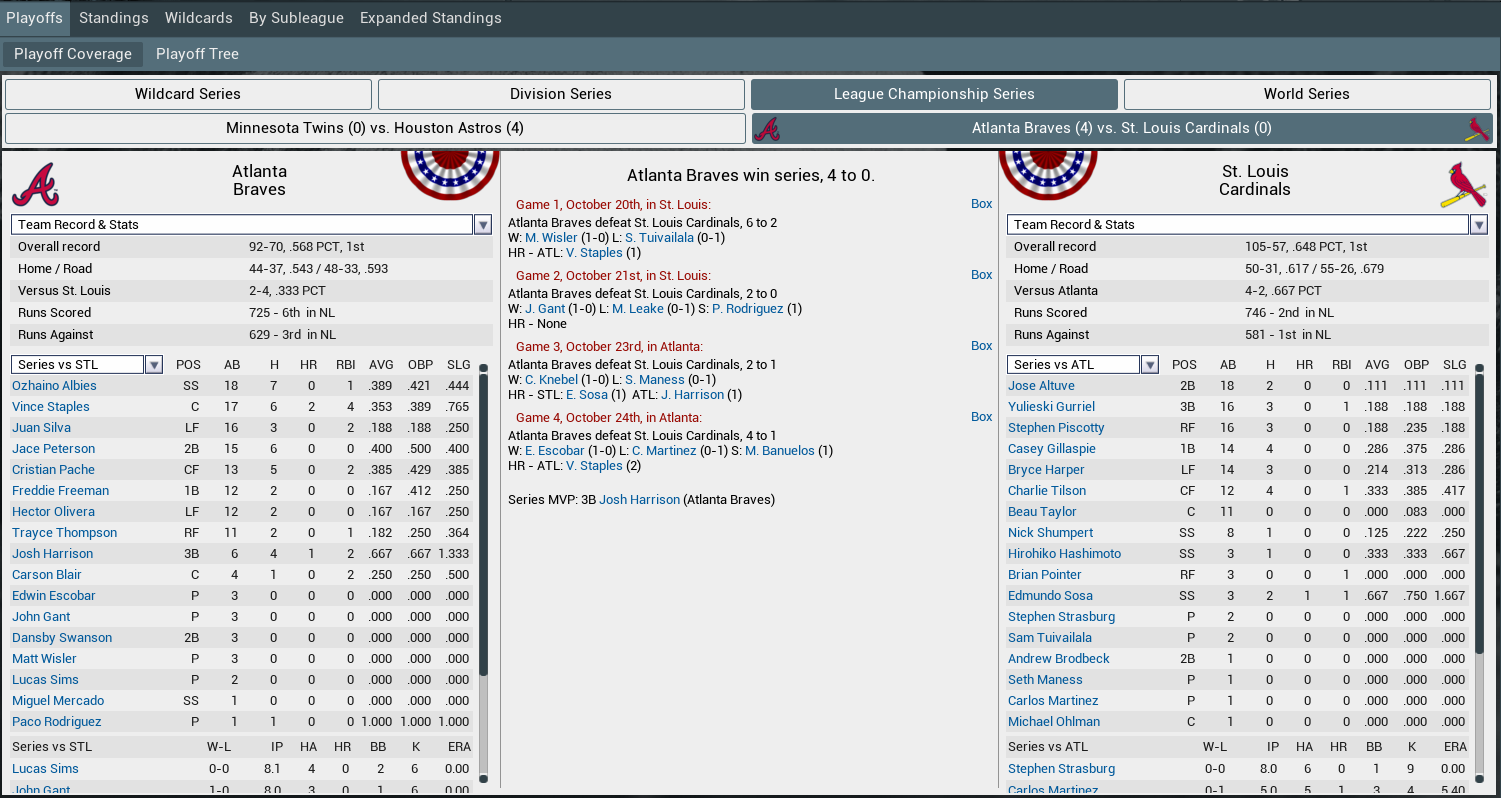Image resolution: width=1501 pixels, height=798 pixels.
Task: Open the Playoff Tree tab
Action: point(197,54)
